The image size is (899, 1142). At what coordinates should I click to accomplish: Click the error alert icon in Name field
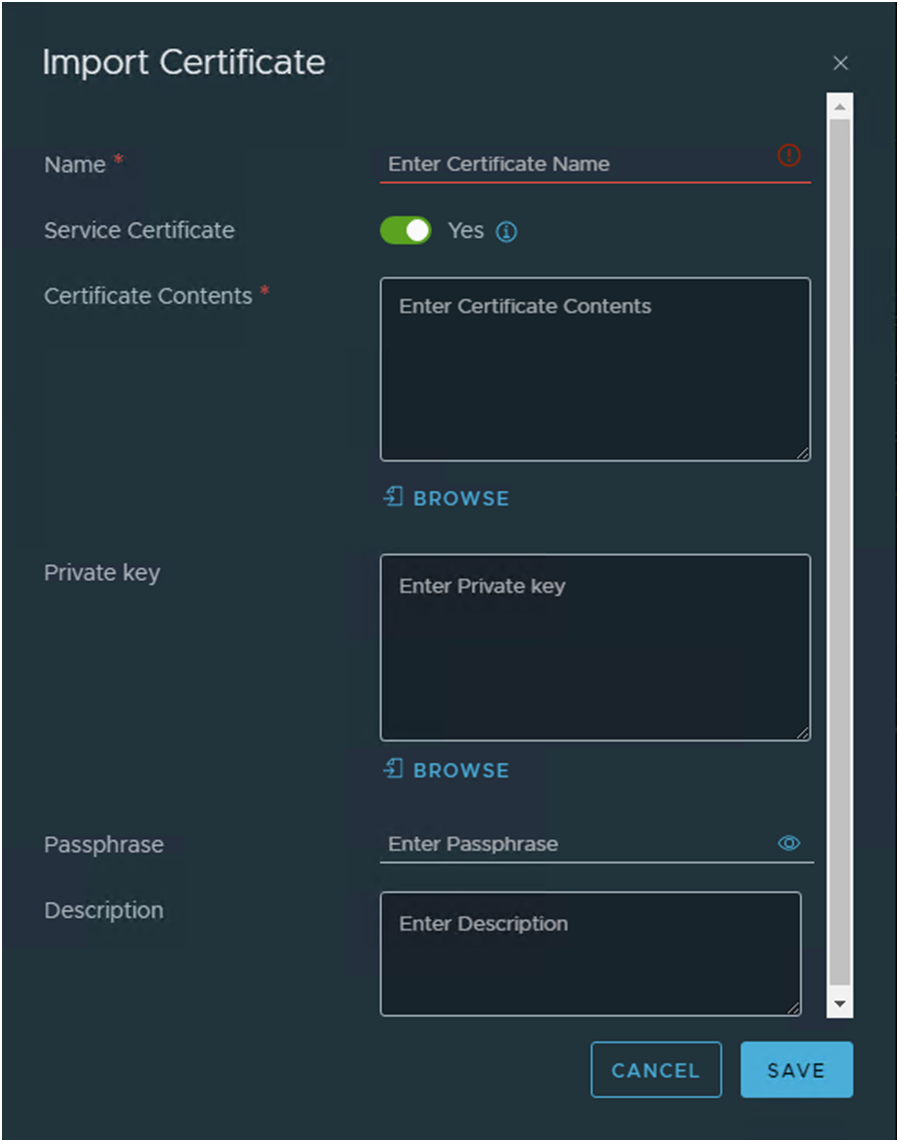[788, 155]
